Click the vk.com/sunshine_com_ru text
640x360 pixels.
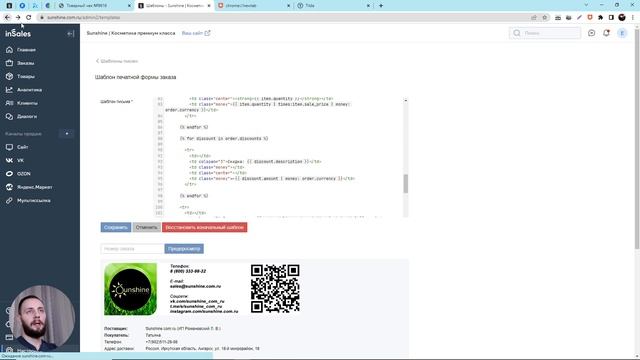tap(197, 301)
